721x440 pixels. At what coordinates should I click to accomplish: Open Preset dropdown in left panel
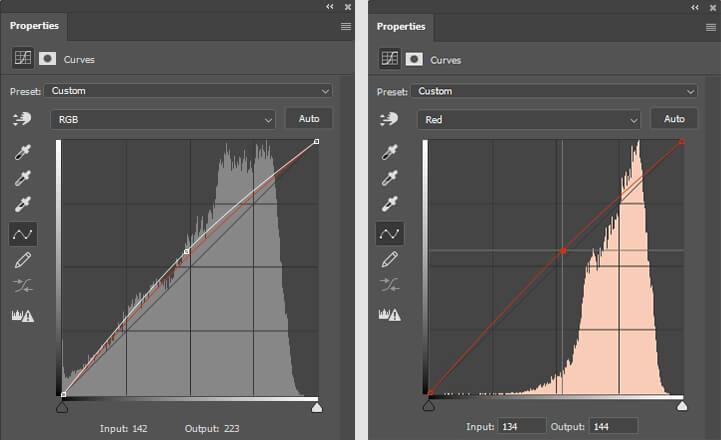(189, 91)
